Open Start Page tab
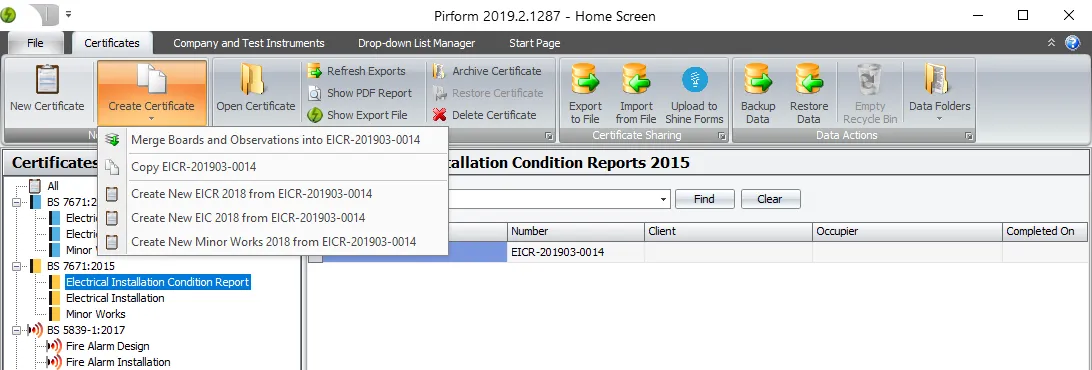1092x370 pixels. click(x=535, y=43)
